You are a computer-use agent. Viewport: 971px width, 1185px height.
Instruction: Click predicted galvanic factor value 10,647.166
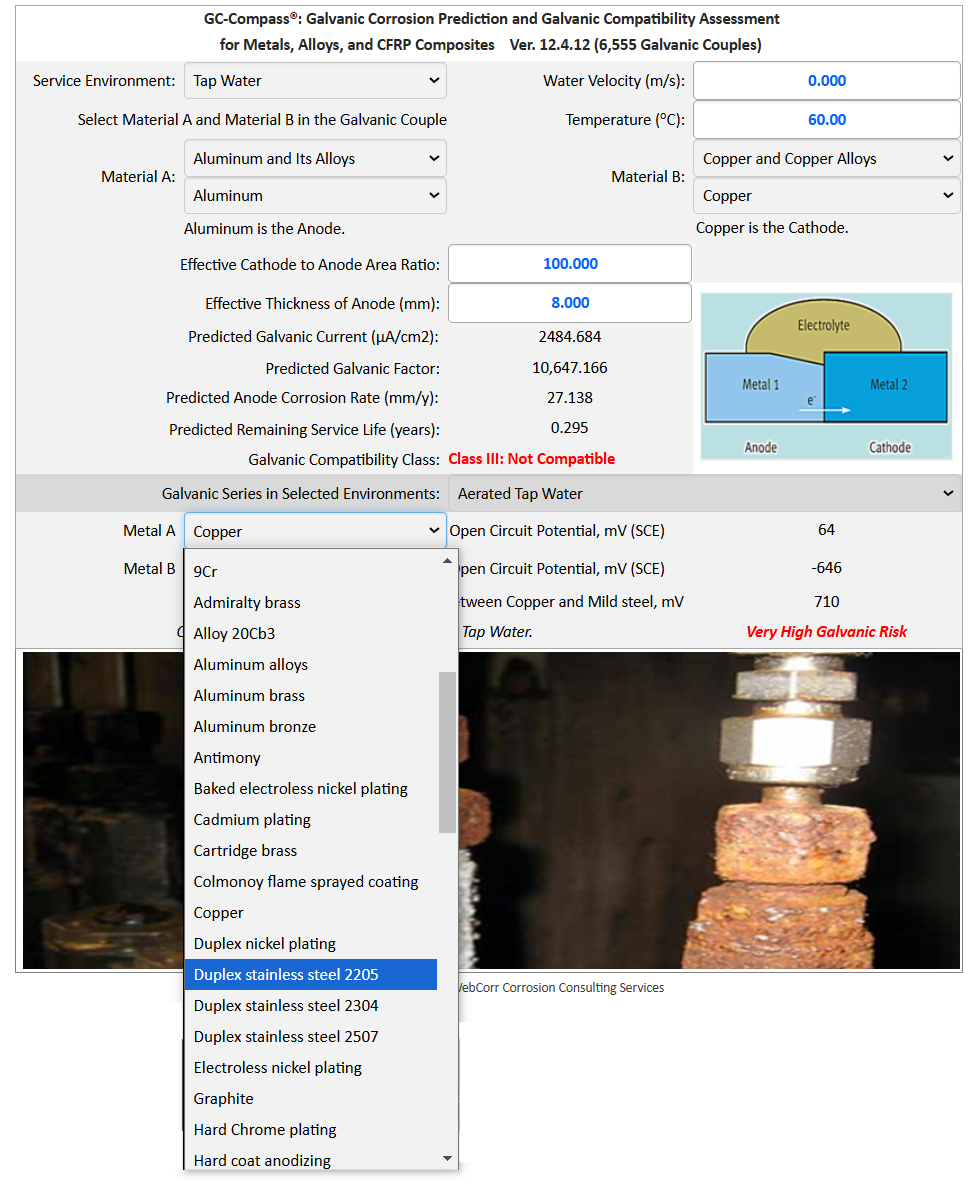pyautogui.click(x=570, y=368)
